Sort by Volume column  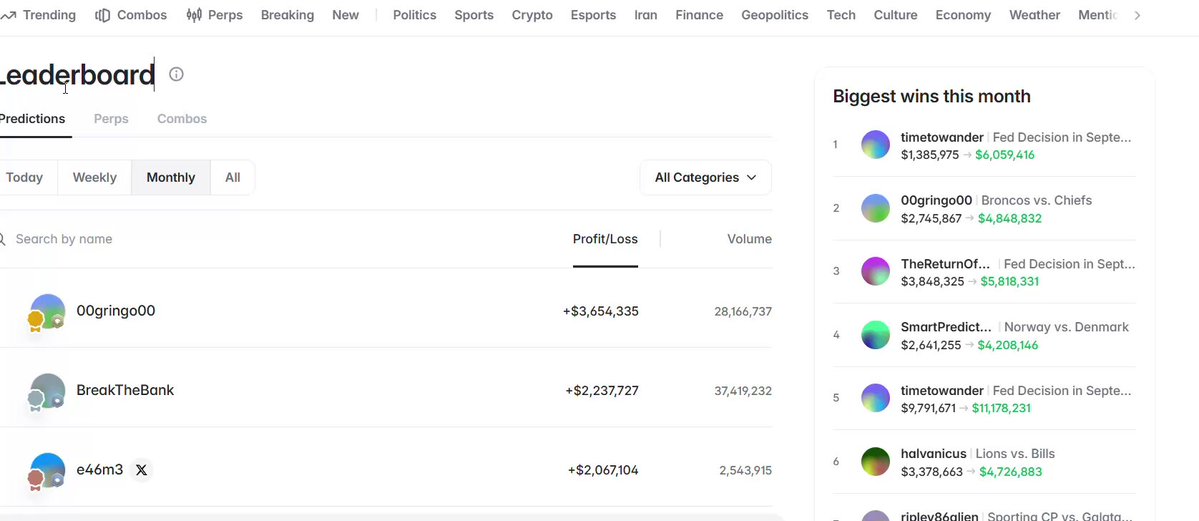point(749,239)
